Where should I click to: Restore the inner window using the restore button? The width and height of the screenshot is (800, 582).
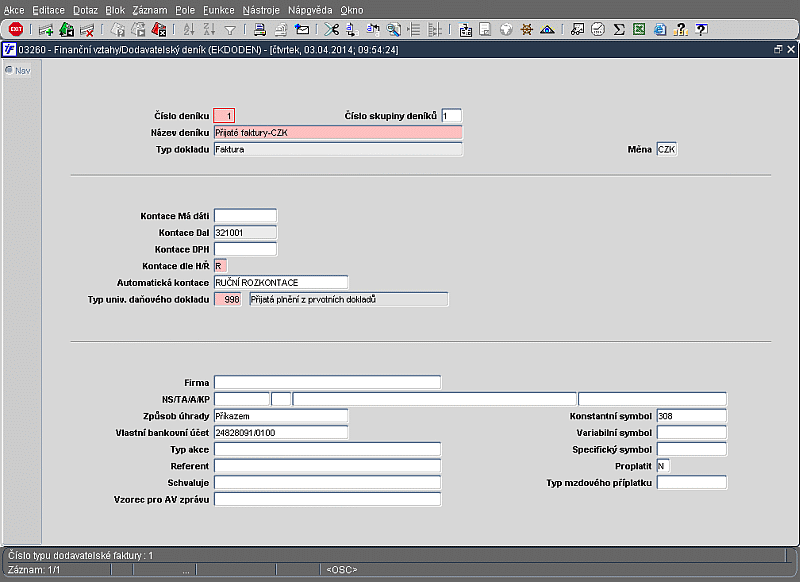pyautogui.click(x=778, y=49)
